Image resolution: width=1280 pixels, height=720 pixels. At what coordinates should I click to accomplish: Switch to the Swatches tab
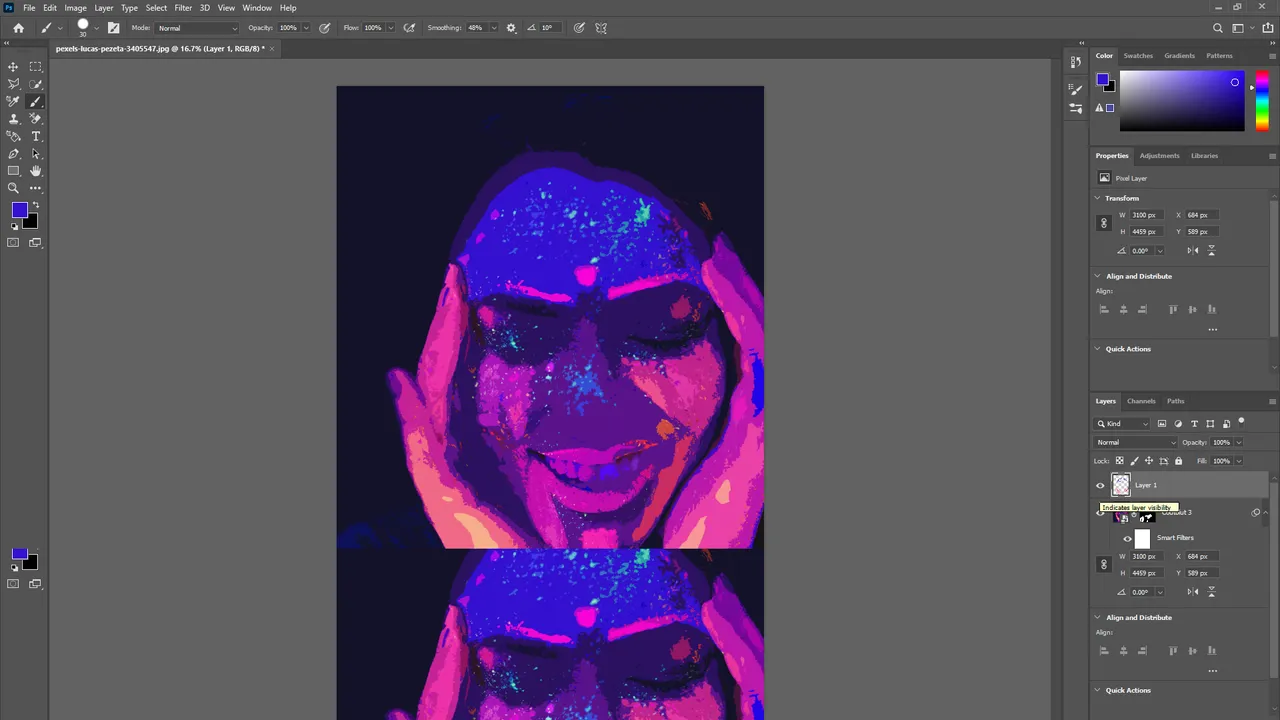pyautogui.click(x=1138, y=56)
